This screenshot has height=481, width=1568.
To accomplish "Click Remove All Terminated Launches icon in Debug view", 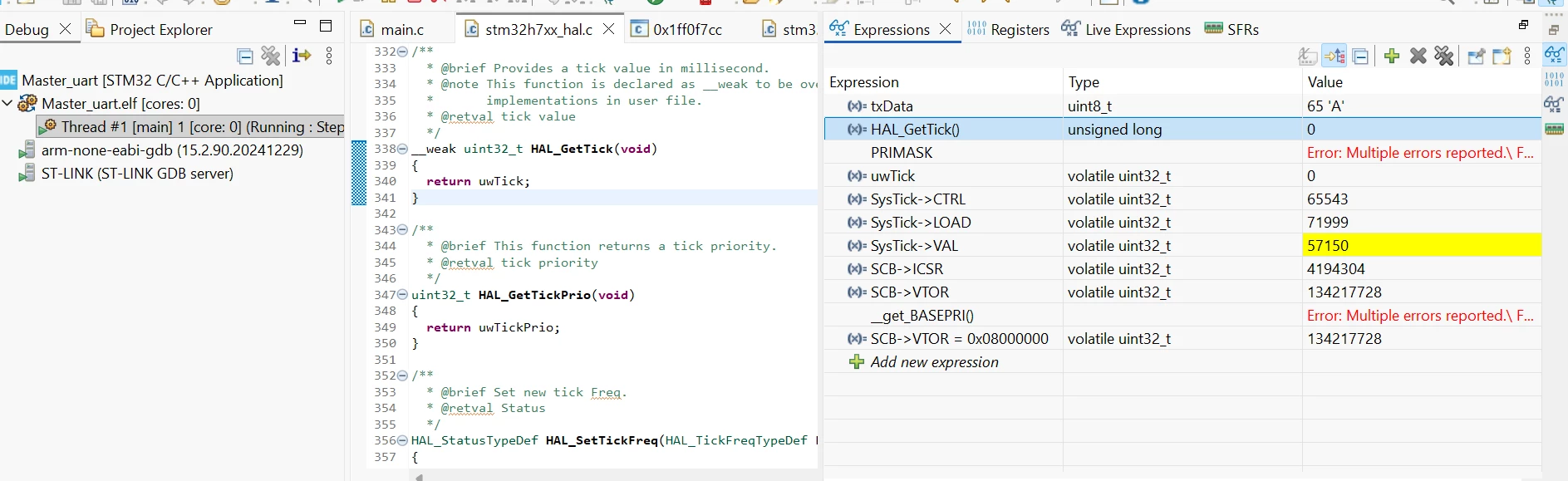I will 271,56.
